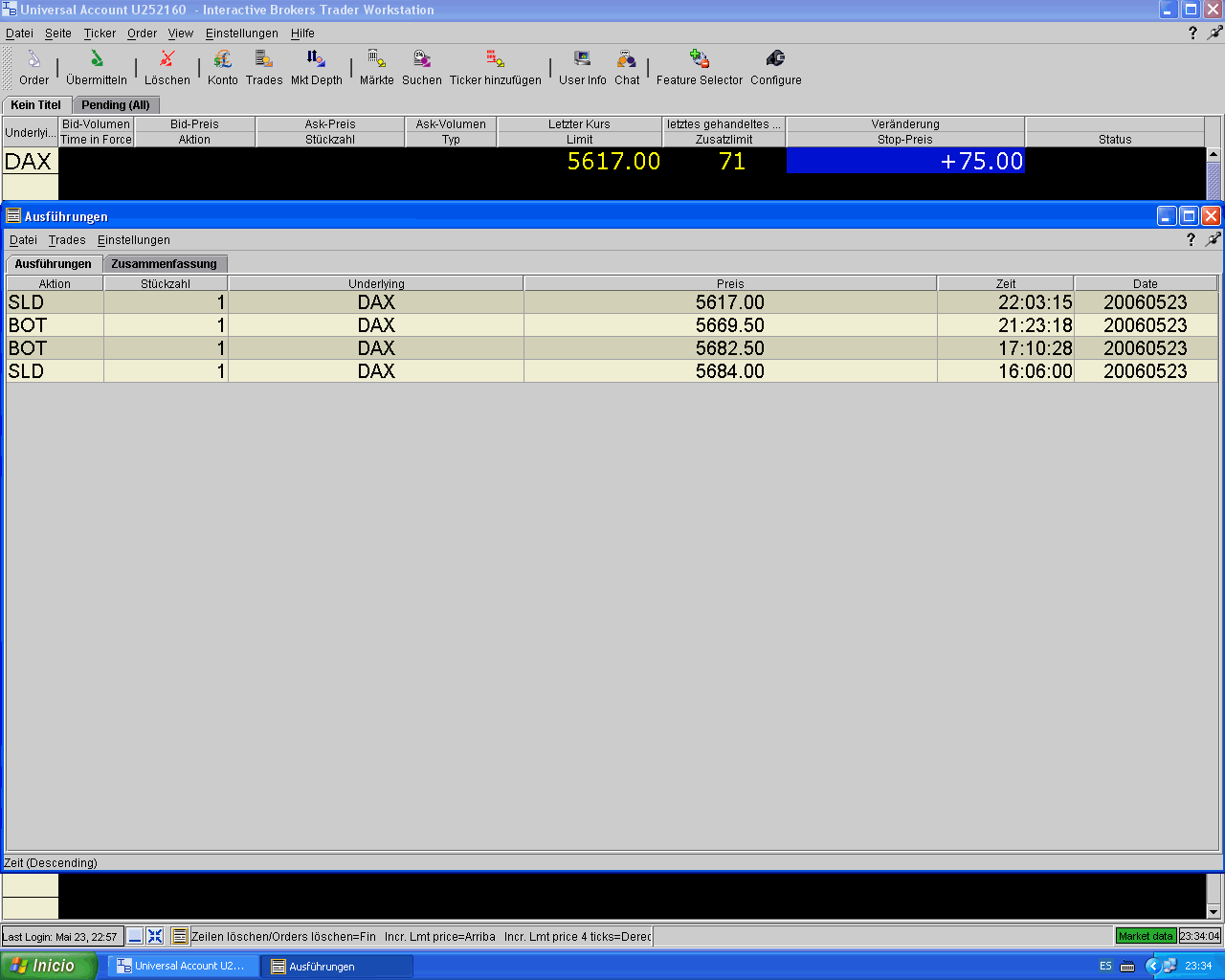Select the BOT row priced 5682.50
This screenshot has height=980, width=1225.
612,348
